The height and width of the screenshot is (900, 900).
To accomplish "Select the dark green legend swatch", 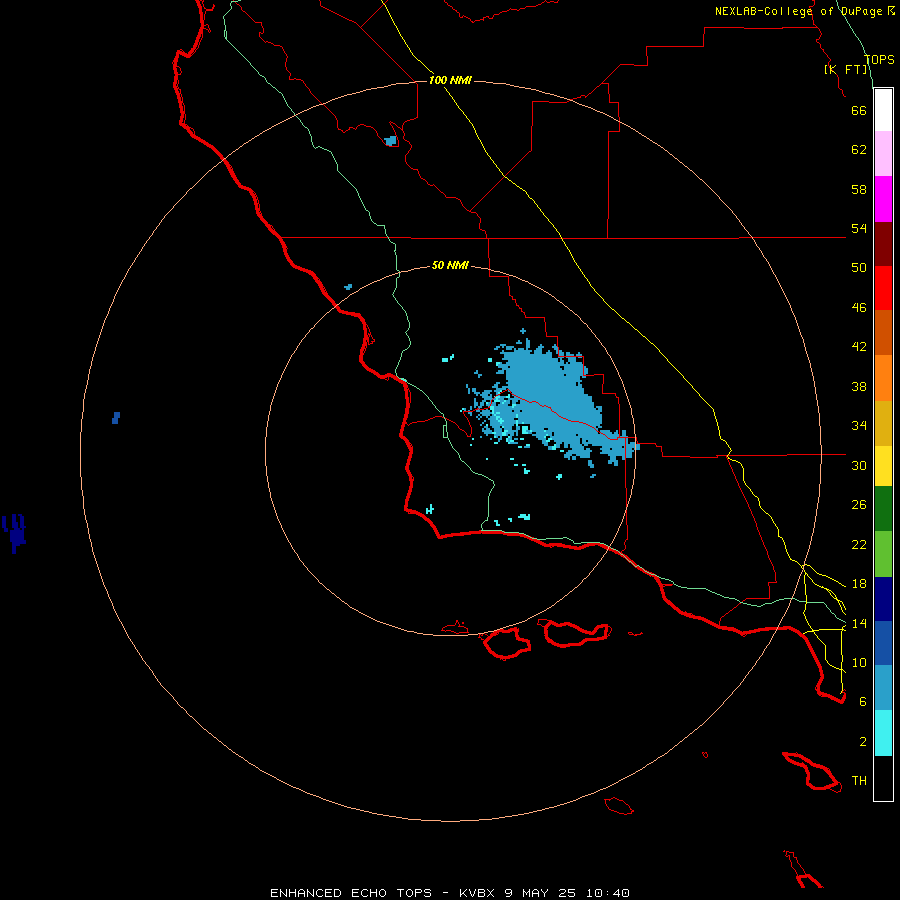I will 883,509.
